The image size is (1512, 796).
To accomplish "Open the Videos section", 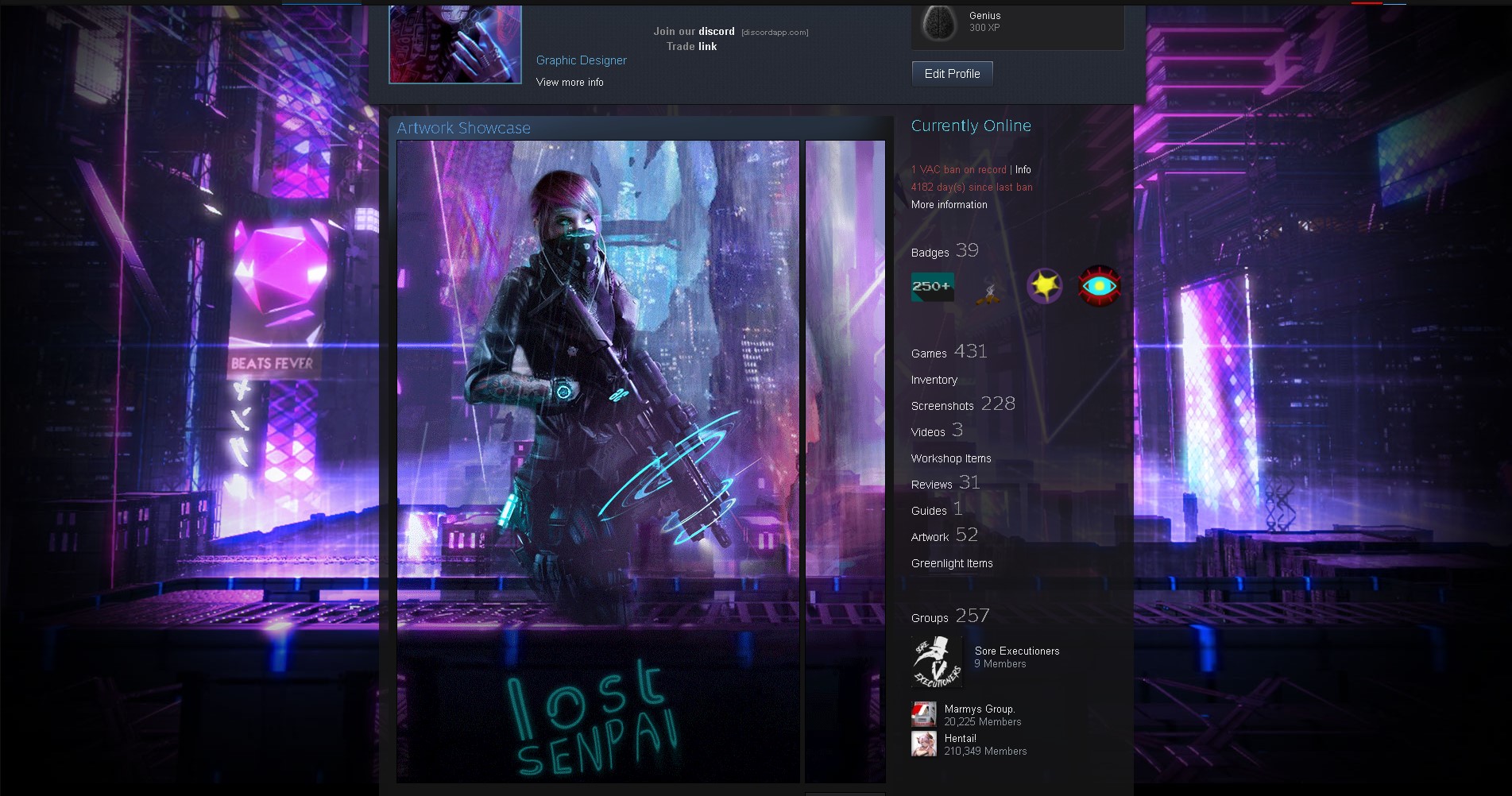I will [928, 432].
